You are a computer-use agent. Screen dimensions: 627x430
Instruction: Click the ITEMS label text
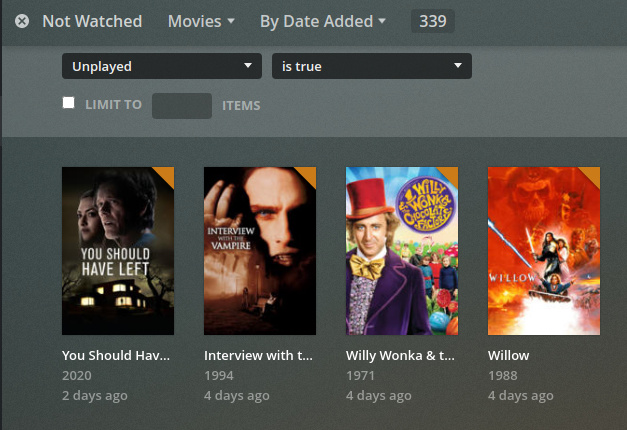[x=241, y=106]
